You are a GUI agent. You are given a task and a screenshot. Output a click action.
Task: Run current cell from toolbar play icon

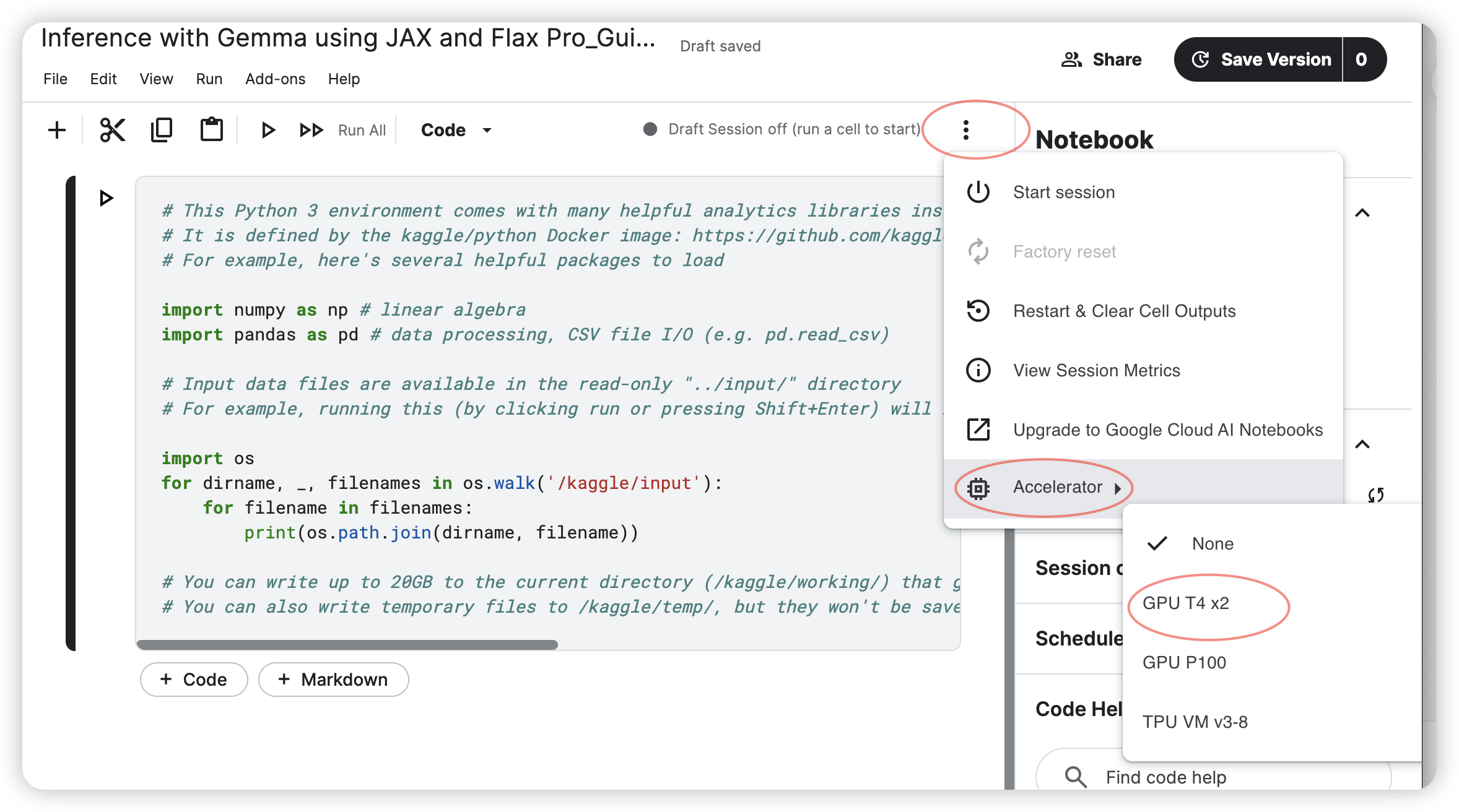(268, 130)
